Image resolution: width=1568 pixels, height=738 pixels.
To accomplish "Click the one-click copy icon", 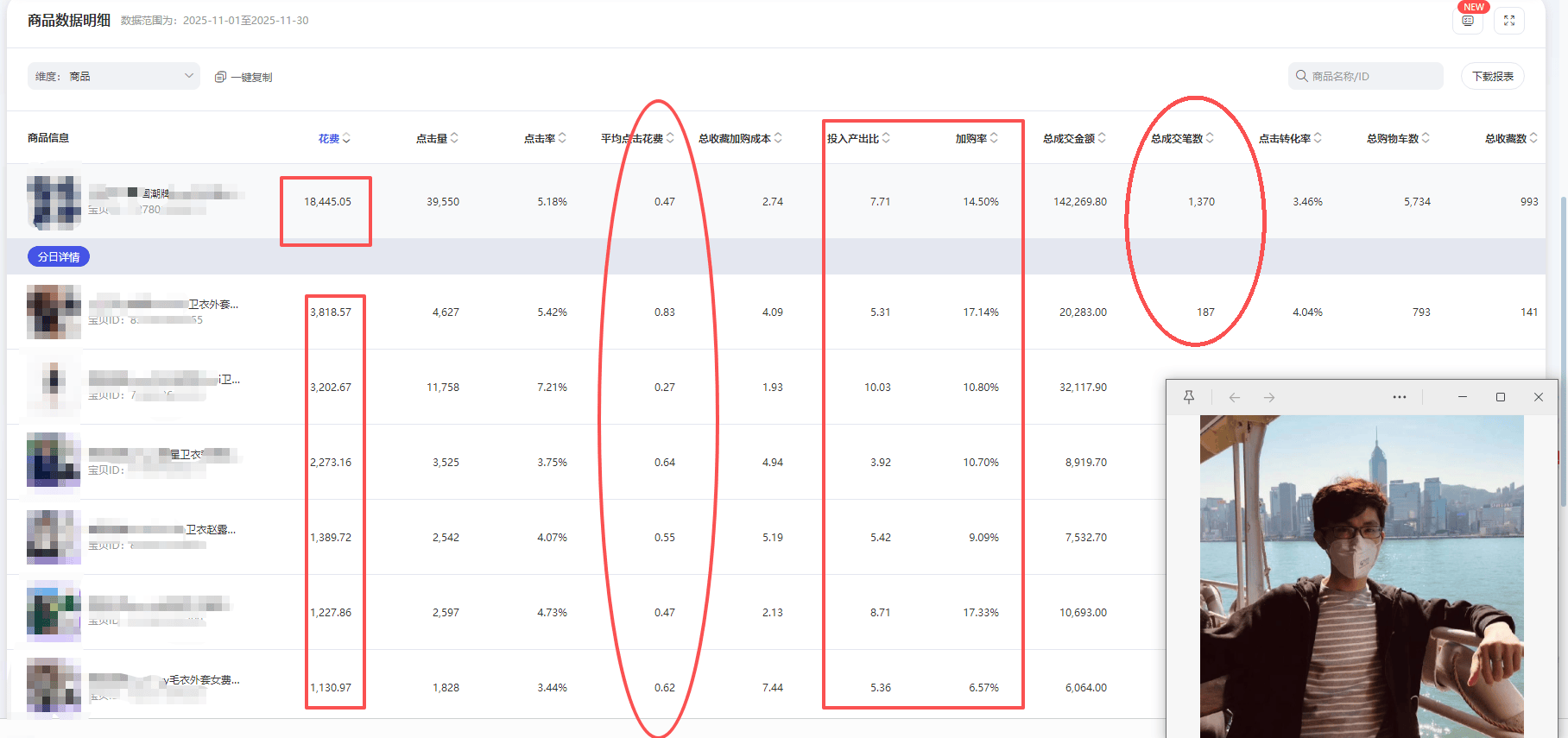I will (220, 77).
